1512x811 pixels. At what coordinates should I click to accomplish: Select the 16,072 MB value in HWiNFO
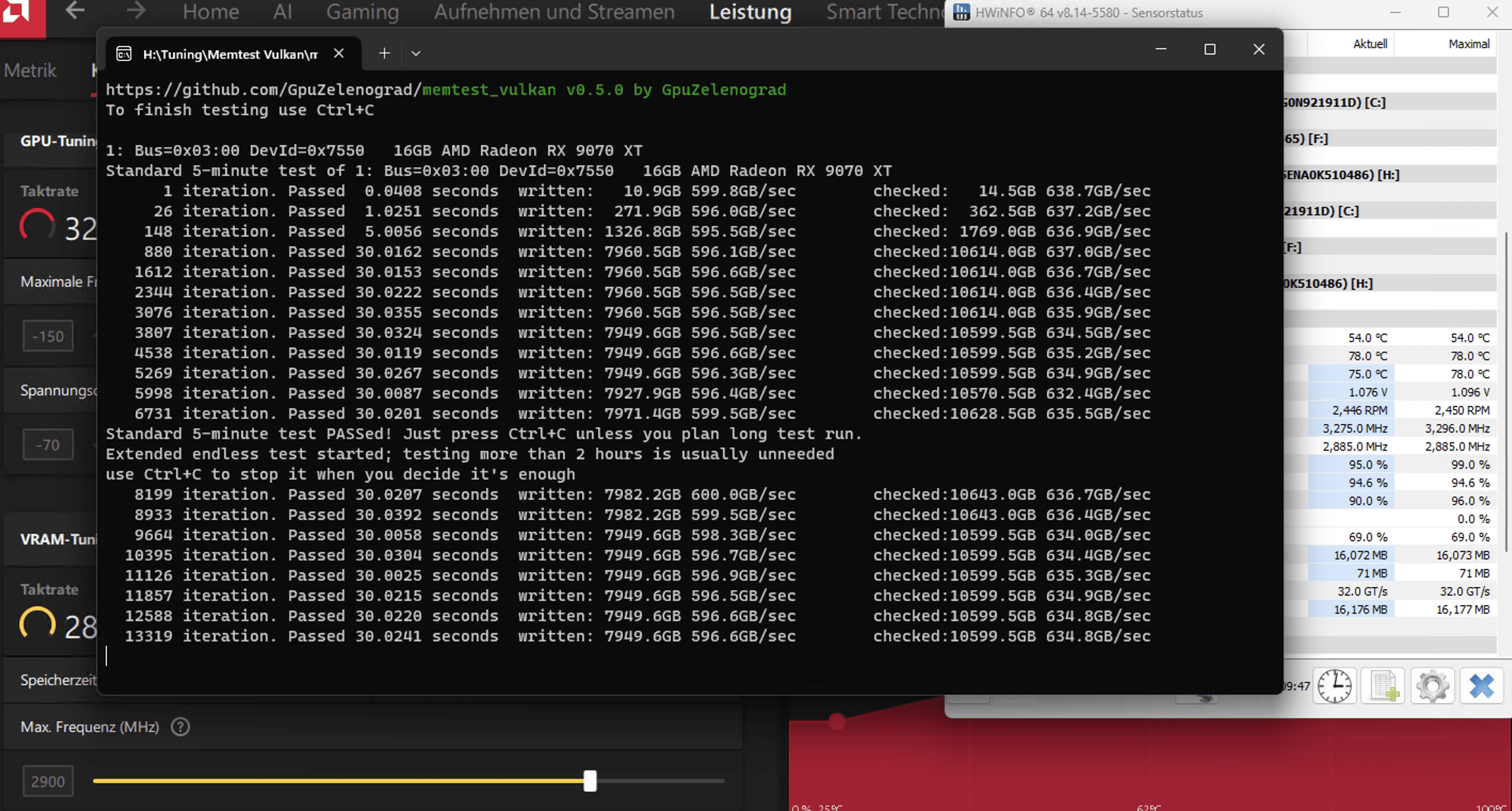click(x=1361, y=555)
